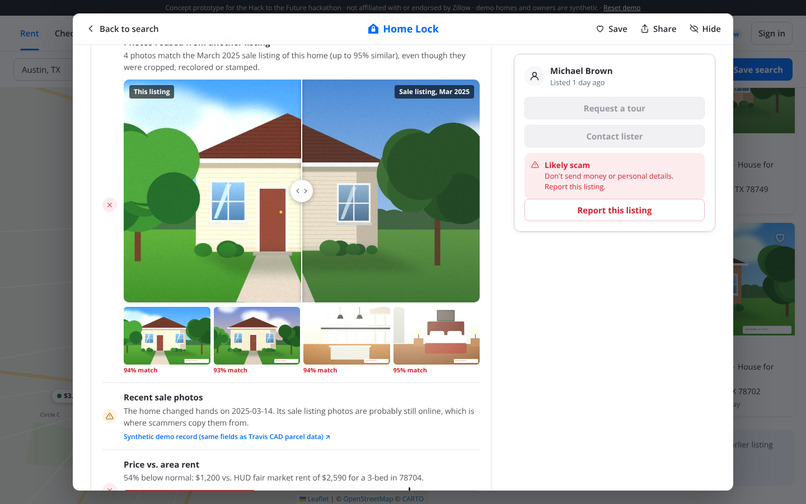Click the 'Listed 1 day ago' text
The image size is (806, 504).
577,82
